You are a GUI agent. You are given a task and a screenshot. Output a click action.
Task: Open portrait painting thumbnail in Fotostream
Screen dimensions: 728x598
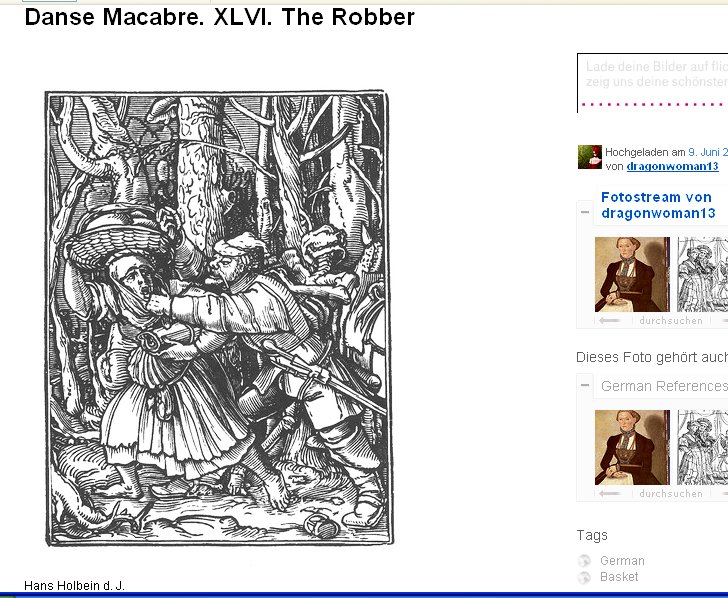click(632, 274)
